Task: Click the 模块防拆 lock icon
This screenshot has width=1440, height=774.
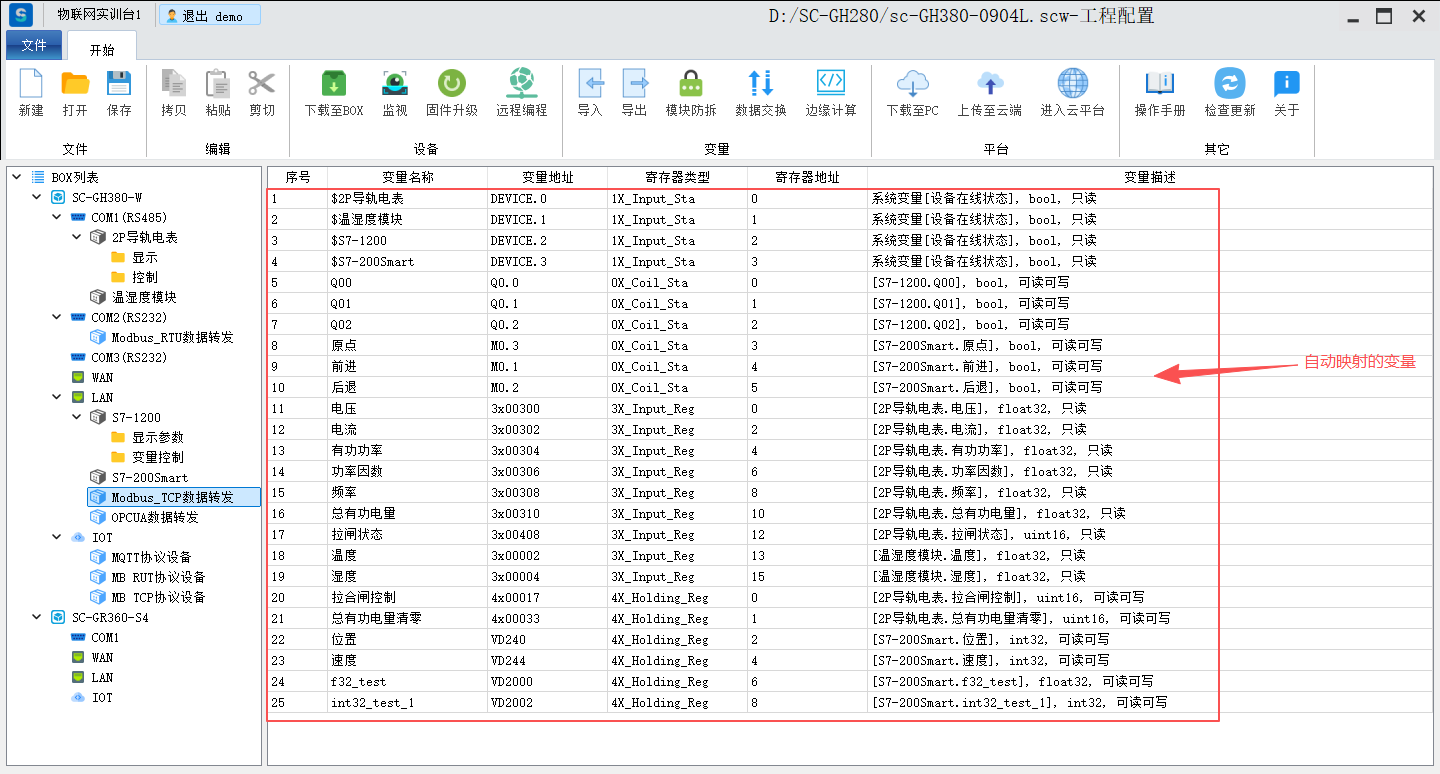Action: pos(690,85)
